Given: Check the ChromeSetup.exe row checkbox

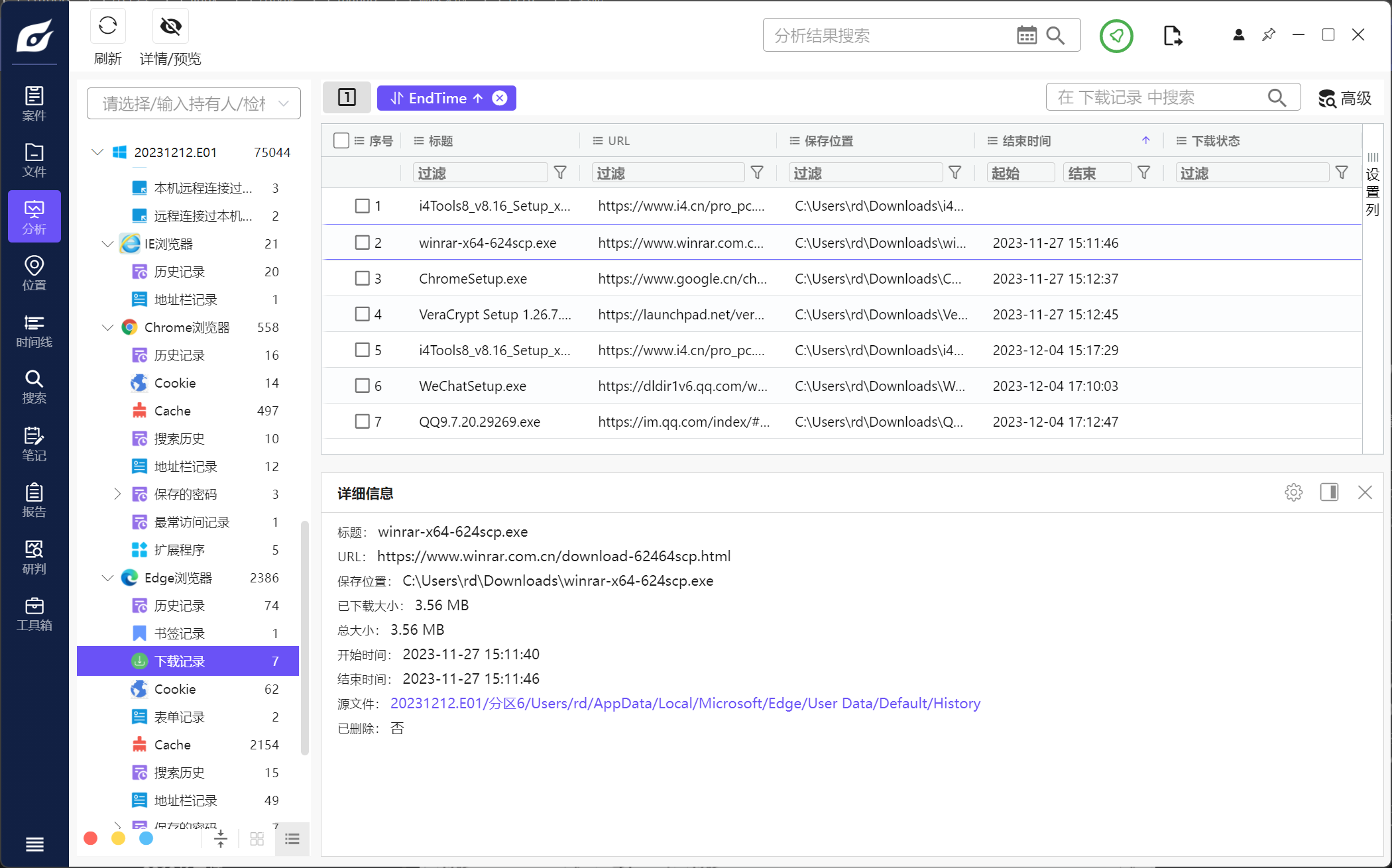Looking at the screenshot, I should [x=362, y=278].
